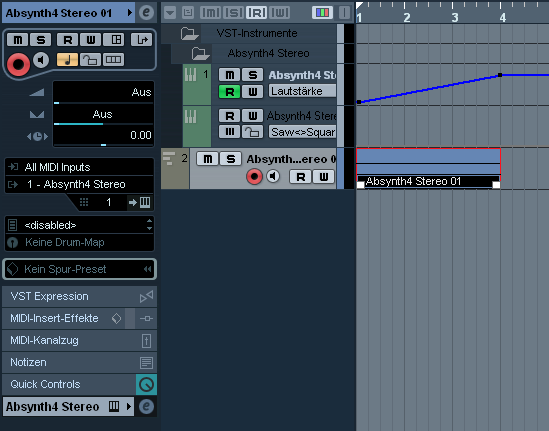
Task: Toggle global Read button in track list header
Action: (x=257, y=13)
